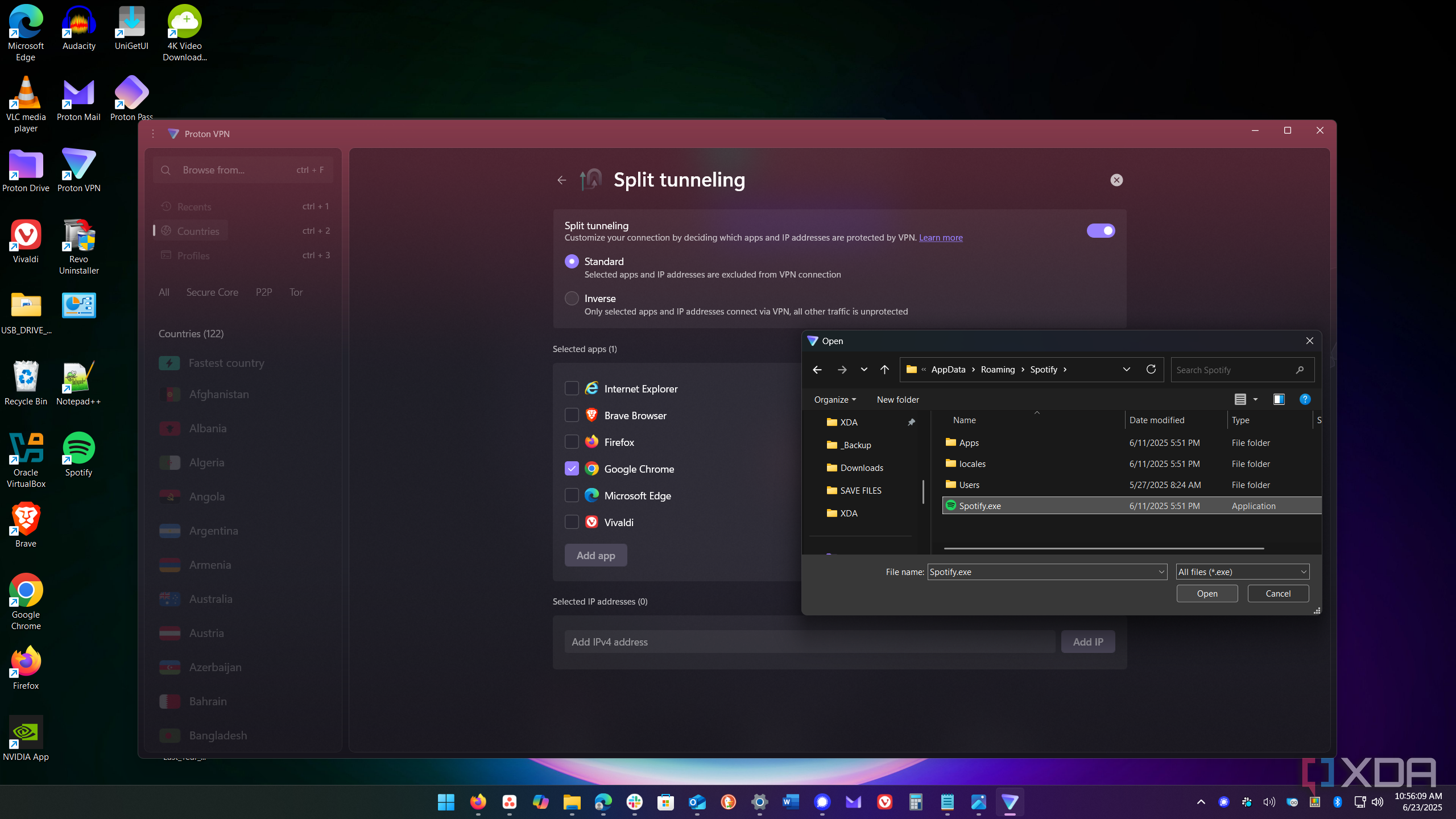Open the Oracle VirtualBox shortcut

point(26,460)
